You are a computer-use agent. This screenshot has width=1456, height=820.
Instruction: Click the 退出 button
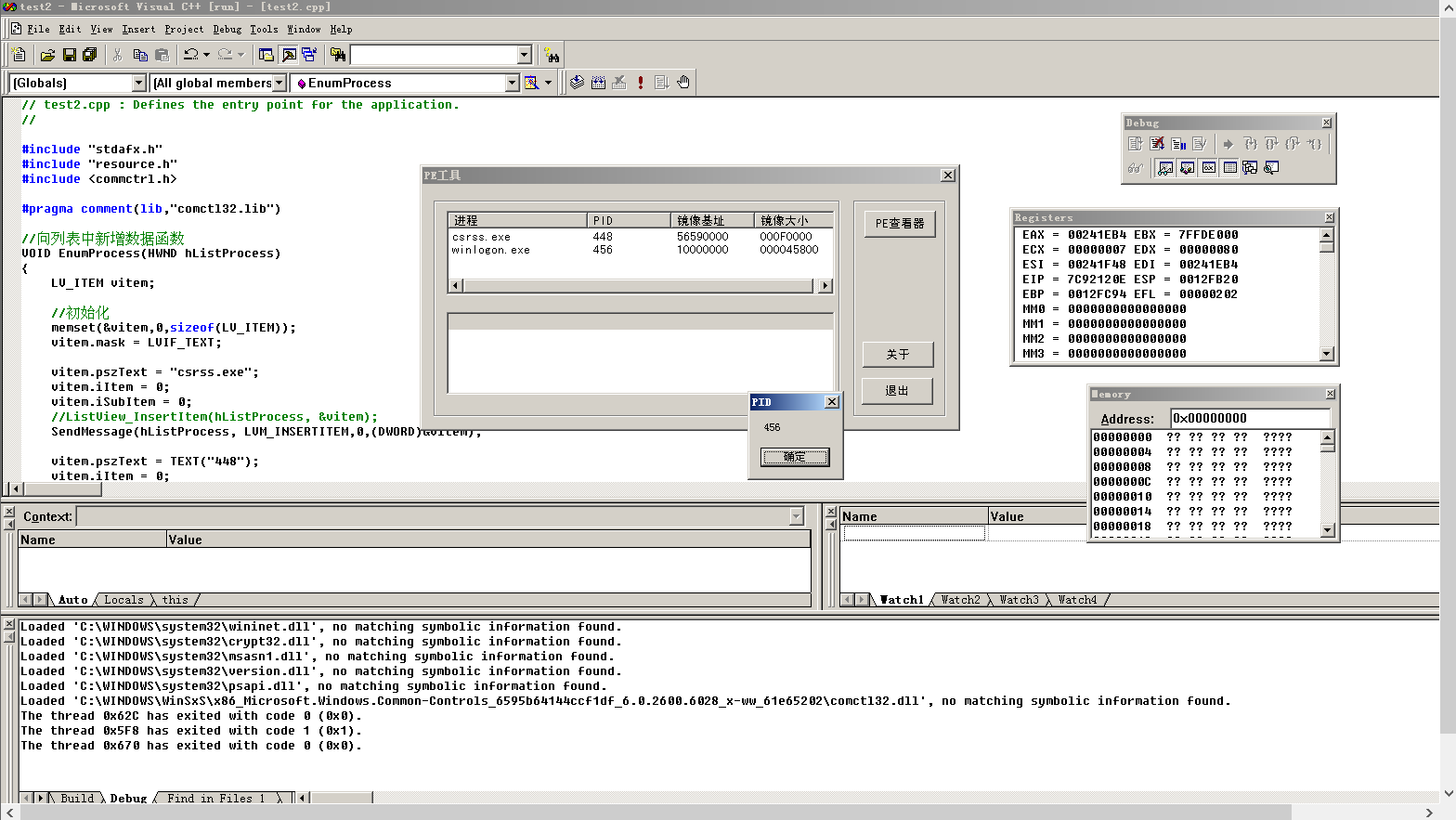click(898, 391)
